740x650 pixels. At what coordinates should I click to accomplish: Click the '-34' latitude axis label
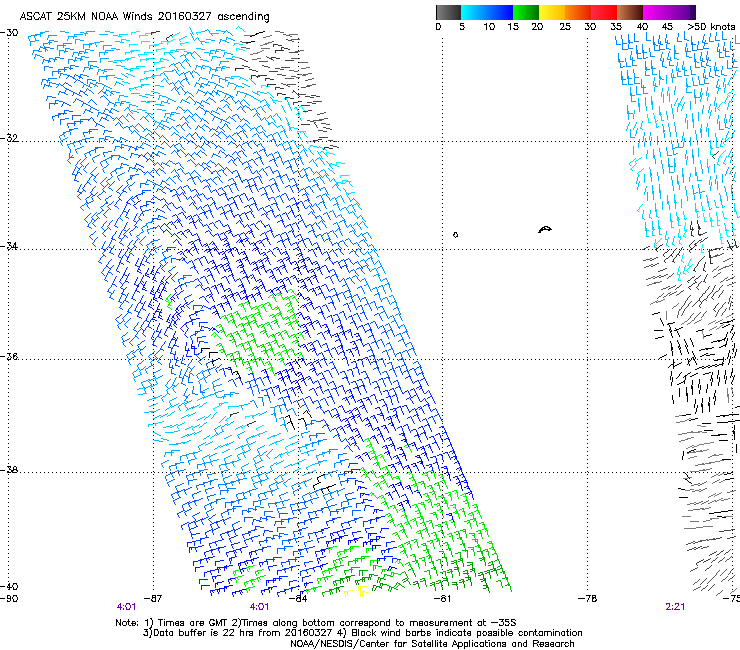9,246
